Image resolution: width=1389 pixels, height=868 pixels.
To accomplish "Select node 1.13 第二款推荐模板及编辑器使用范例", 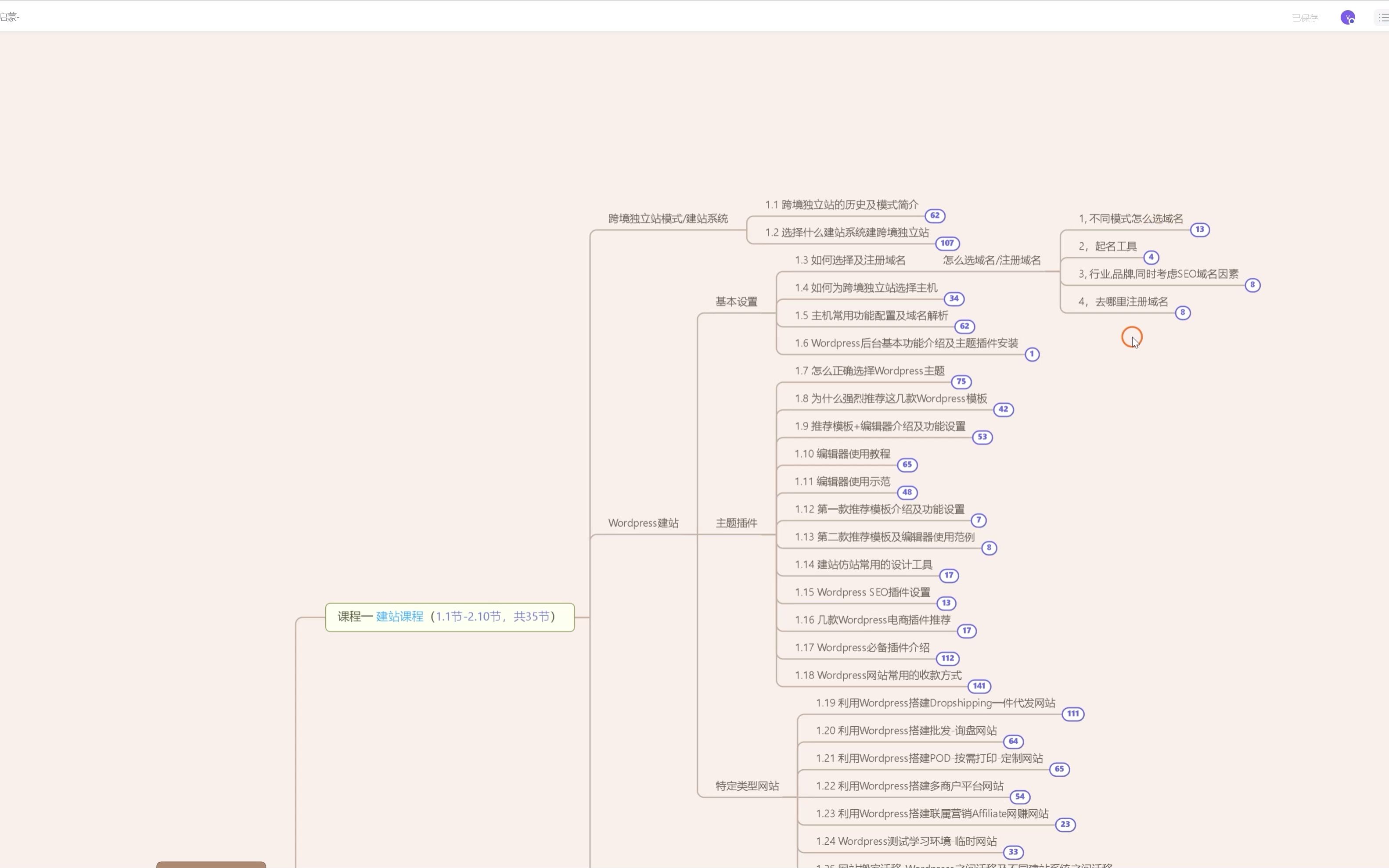I will [x=885, y=537].
